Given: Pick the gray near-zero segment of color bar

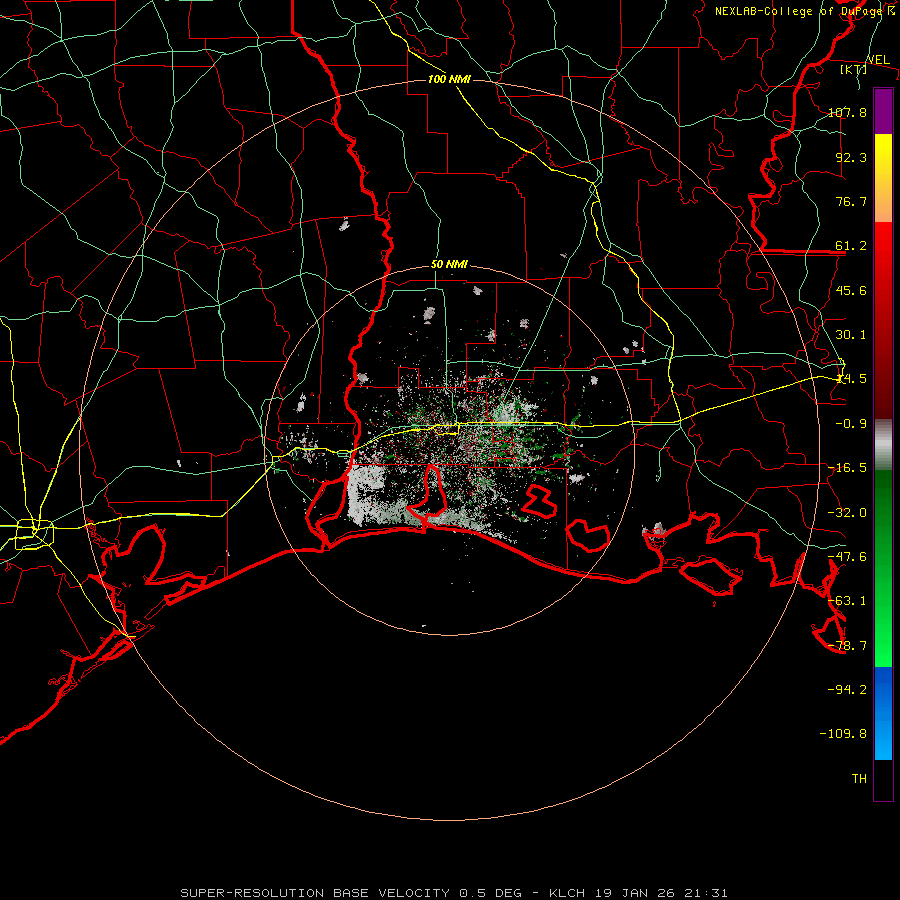Looking at the screenshot, I should [x=883, y=445].
